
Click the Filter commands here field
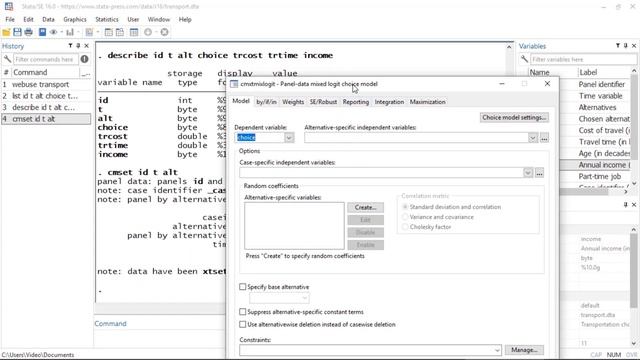[x=46, y=59]
